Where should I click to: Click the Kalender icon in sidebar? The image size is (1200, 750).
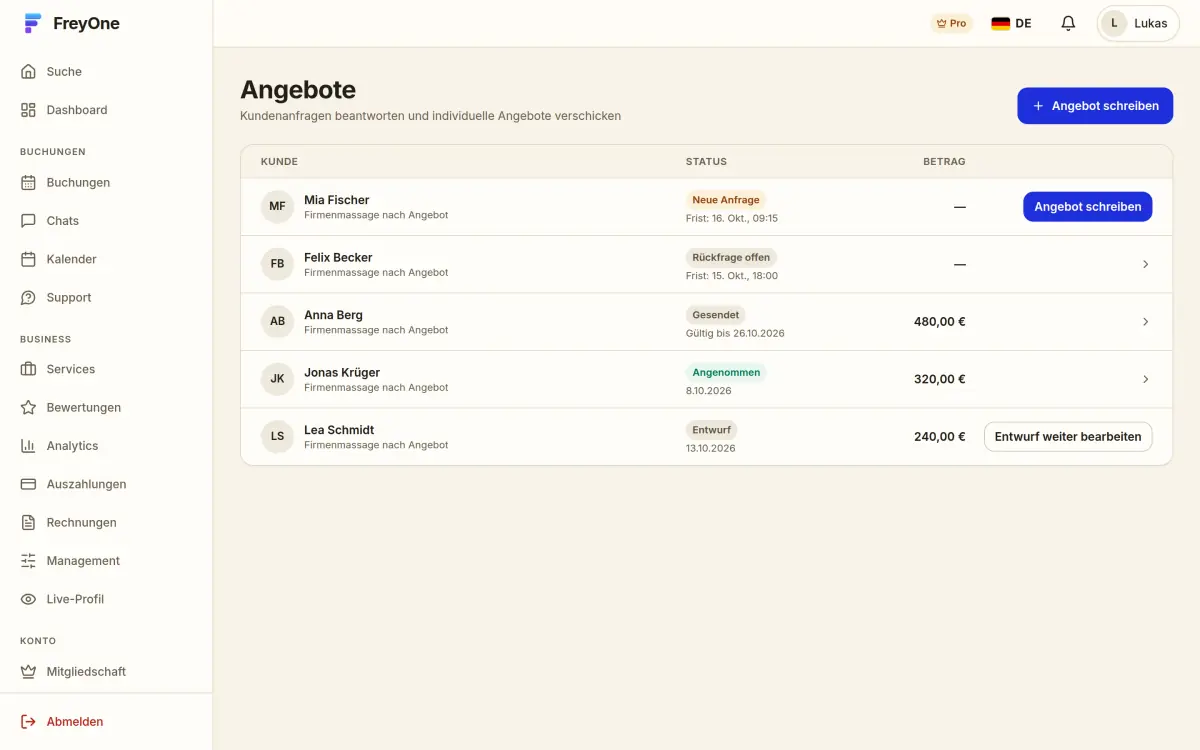point(28,259)
